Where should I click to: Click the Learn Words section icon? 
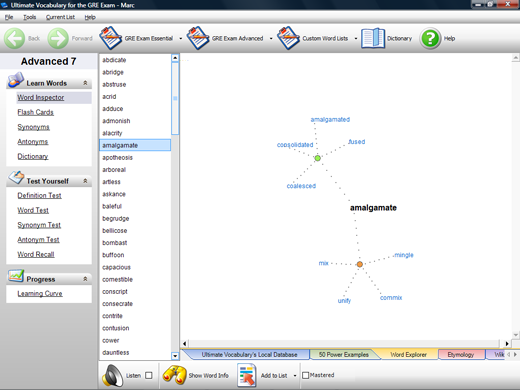[x=15, y=80]
